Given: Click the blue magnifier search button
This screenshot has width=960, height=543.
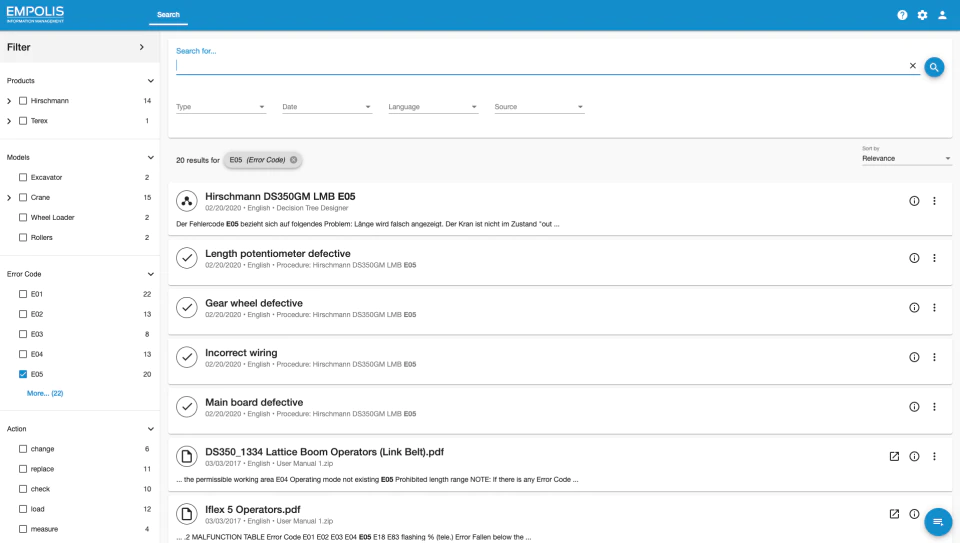Looking at the screenshot, I should (x=934, y=67).
